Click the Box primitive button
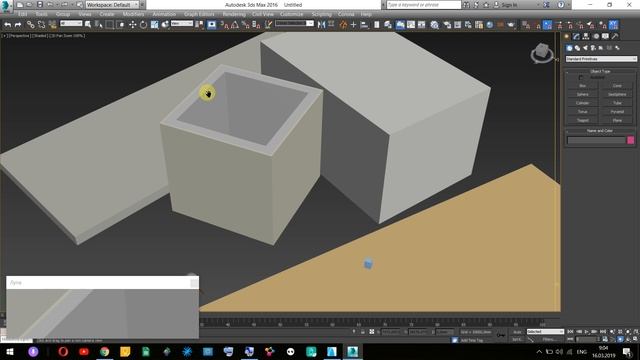Image resolution: width=640 pixels, height=360 pixels. [x=582, y=86]
